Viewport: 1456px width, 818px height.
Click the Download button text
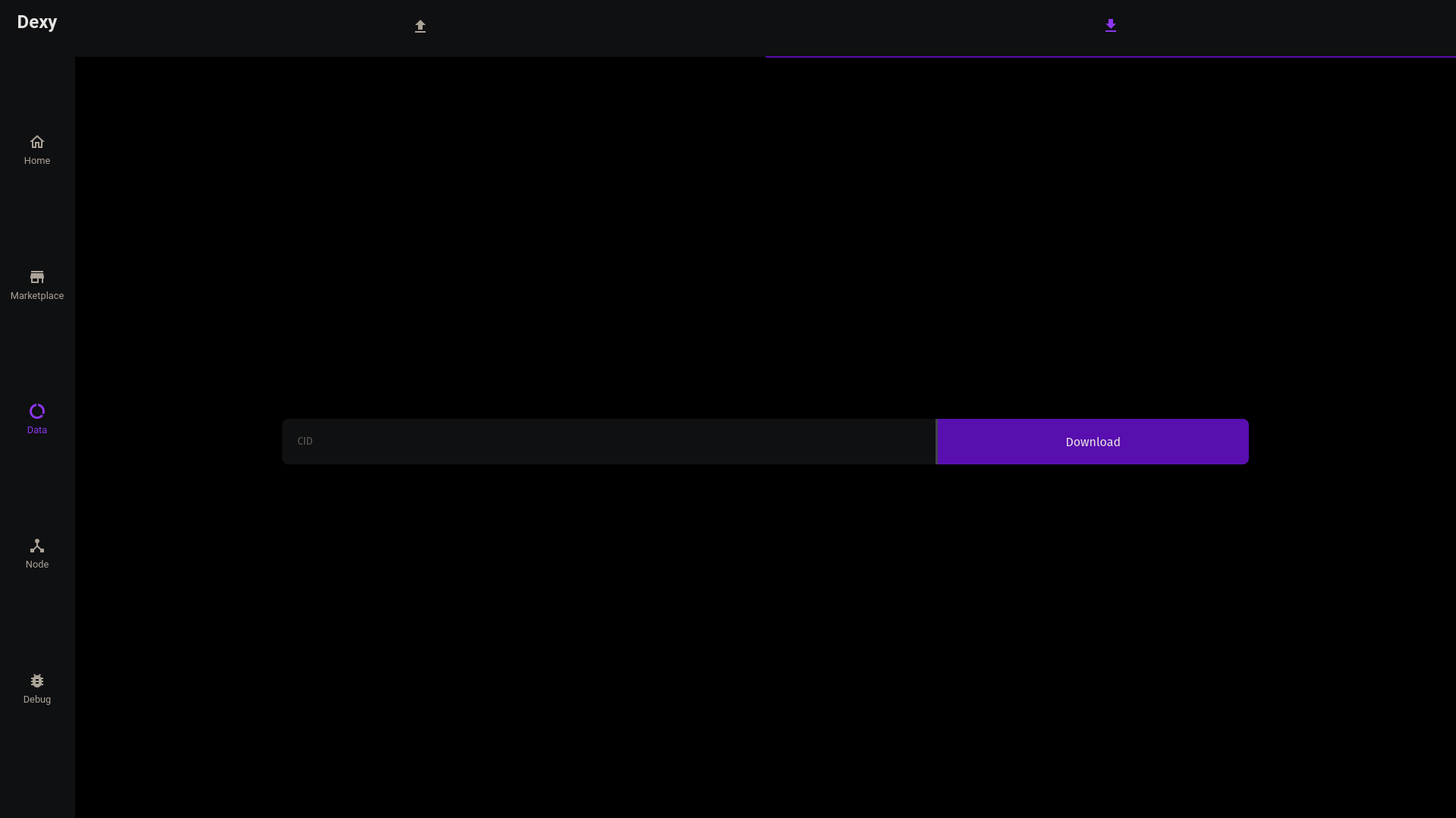pyautogui.click(x=1093, y=442)
